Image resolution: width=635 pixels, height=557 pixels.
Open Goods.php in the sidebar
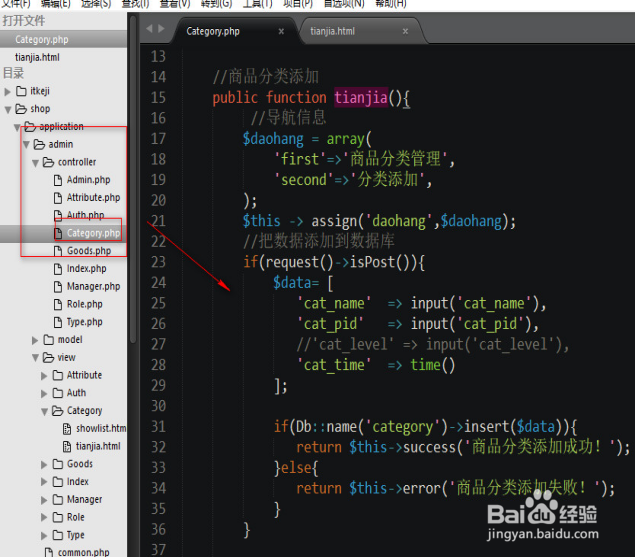point(89,251)
